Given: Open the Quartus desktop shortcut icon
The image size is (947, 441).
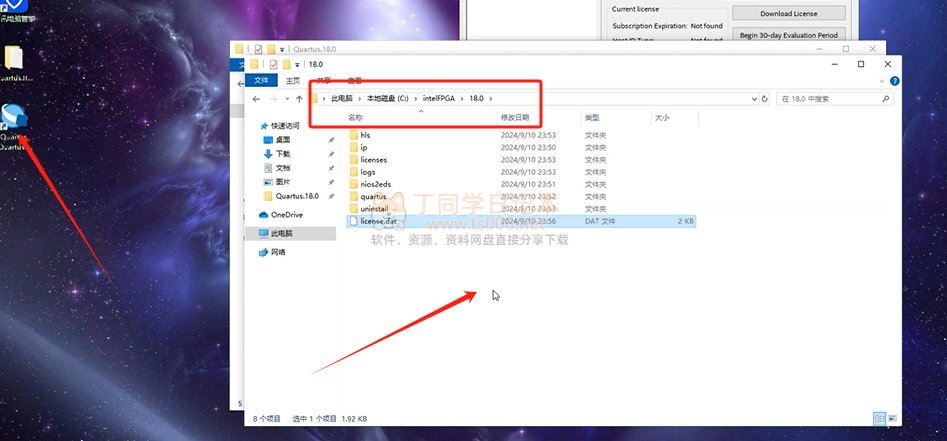Looking at the screenshot, I should click(x=13, y=117).
